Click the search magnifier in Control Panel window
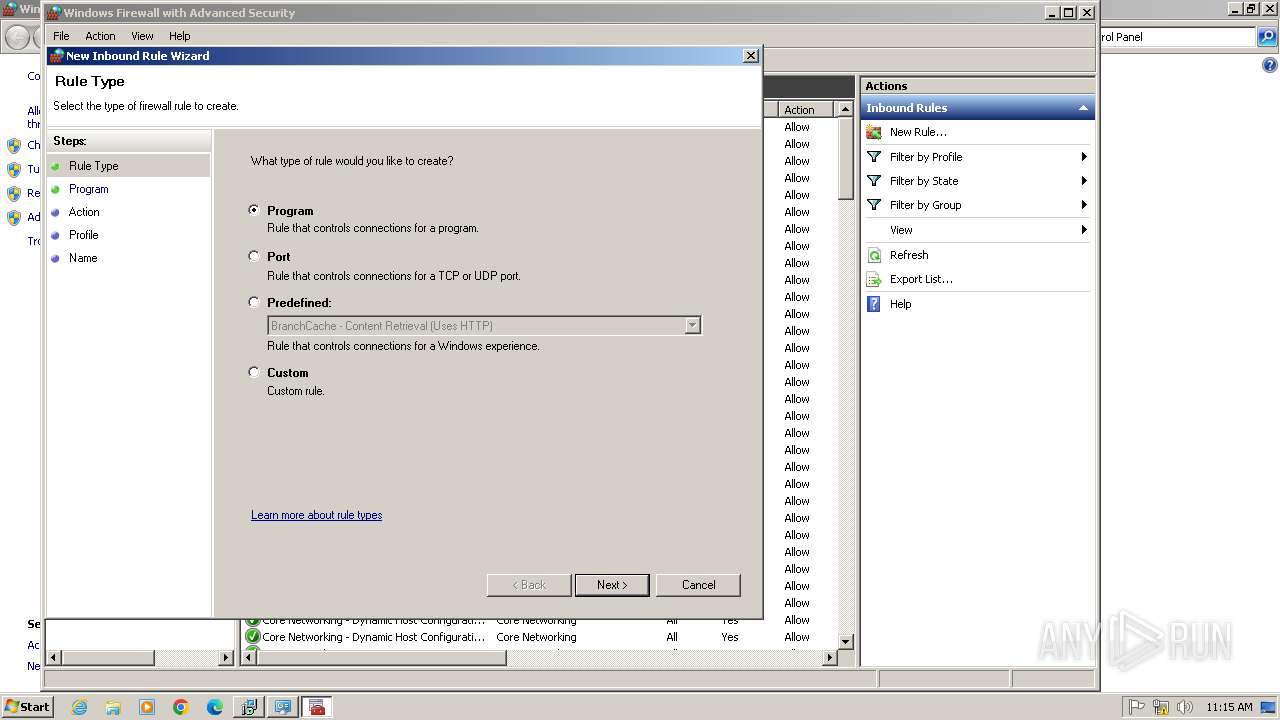1280x720 pixels. tap(1267, 37)
